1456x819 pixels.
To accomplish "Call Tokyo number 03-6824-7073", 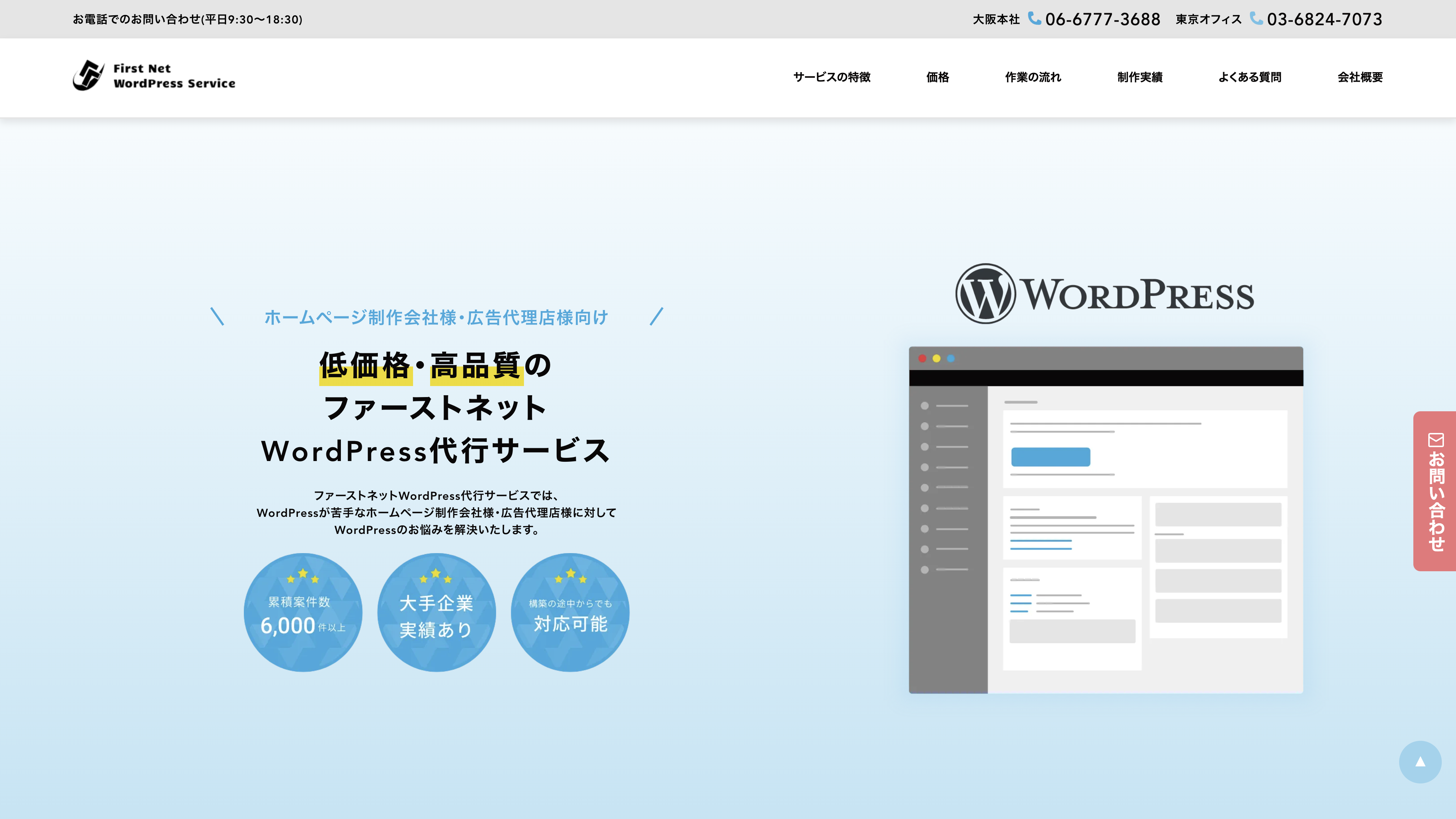I will point(1324,19).
